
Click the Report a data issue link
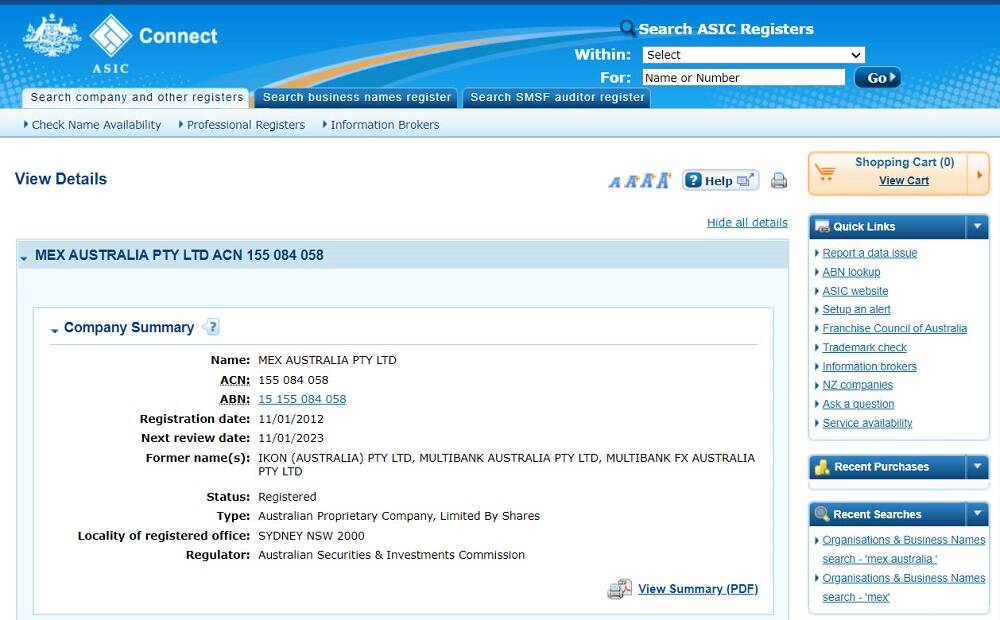click(869, 253)
